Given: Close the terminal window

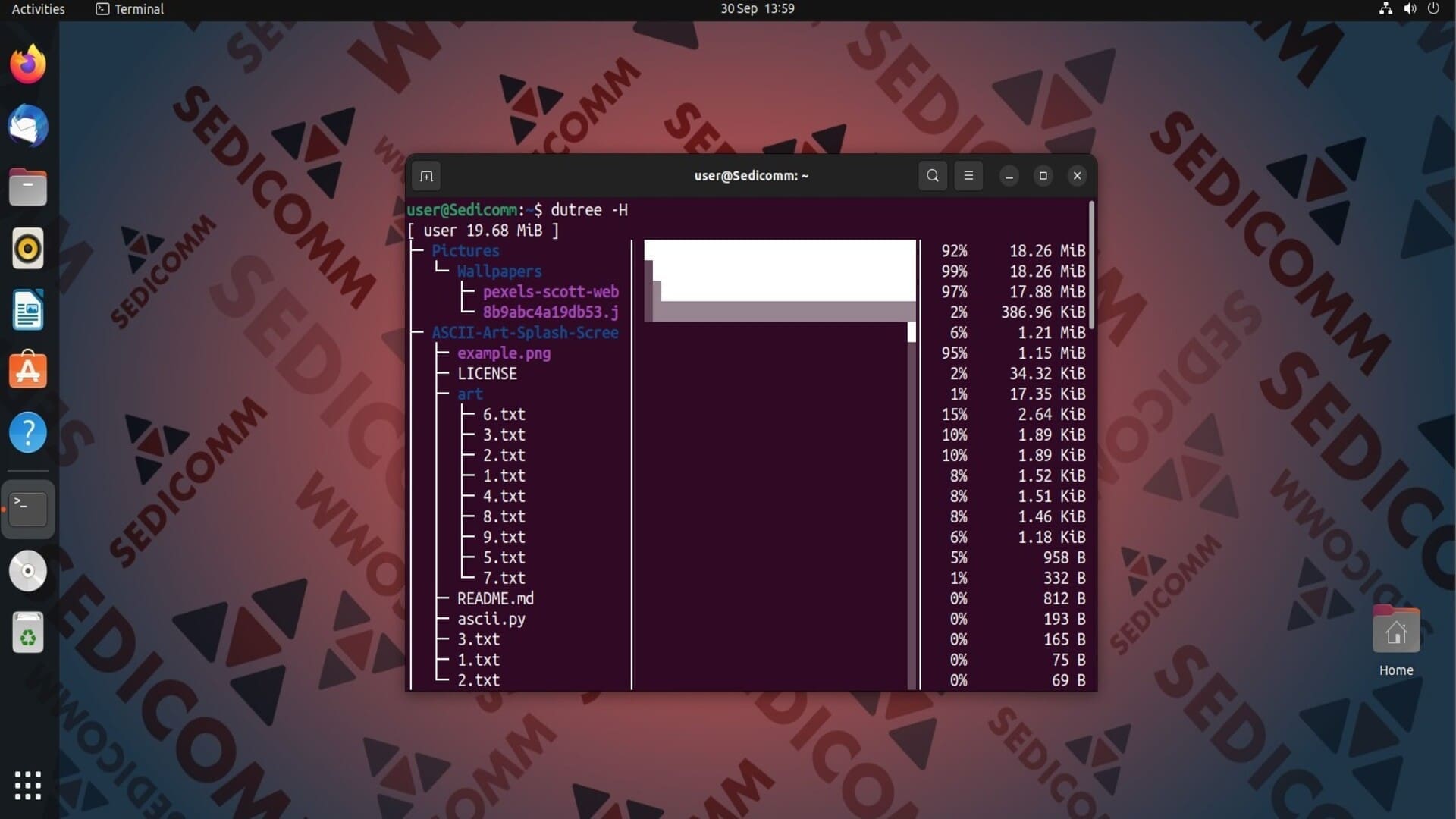Looking at the screenshot, I should click(1077, 176).
